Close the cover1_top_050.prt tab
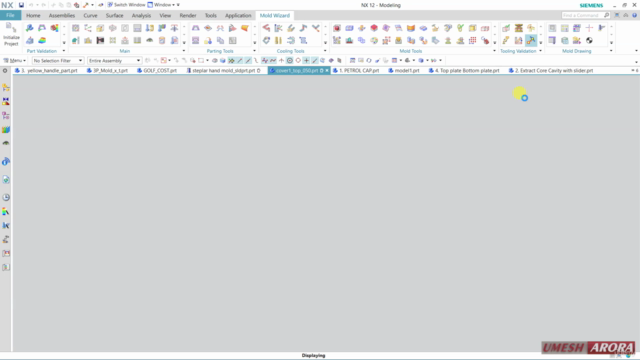The image size is (640, 360). pyautogui.click(x=327, y=71)
